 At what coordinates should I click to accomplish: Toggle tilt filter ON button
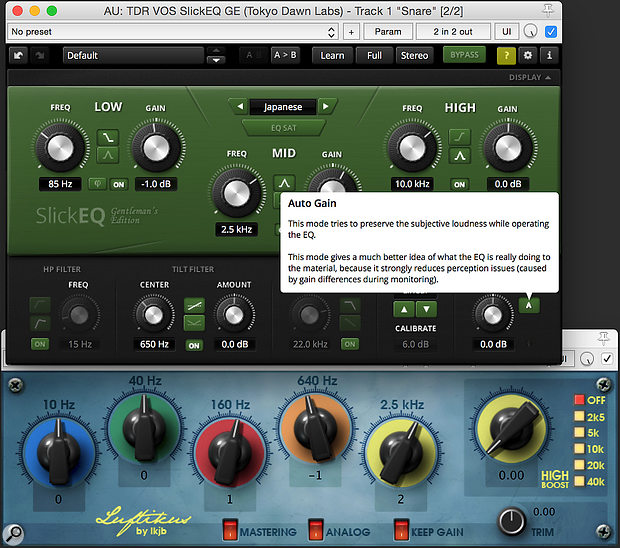[194, 346]
